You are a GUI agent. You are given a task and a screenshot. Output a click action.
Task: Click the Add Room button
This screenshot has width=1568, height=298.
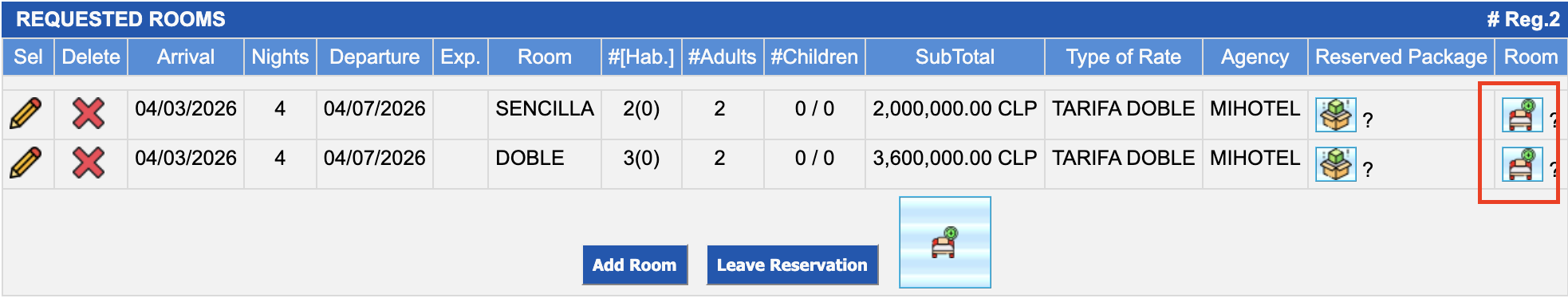pyautogui.click(x=634, y=265)
